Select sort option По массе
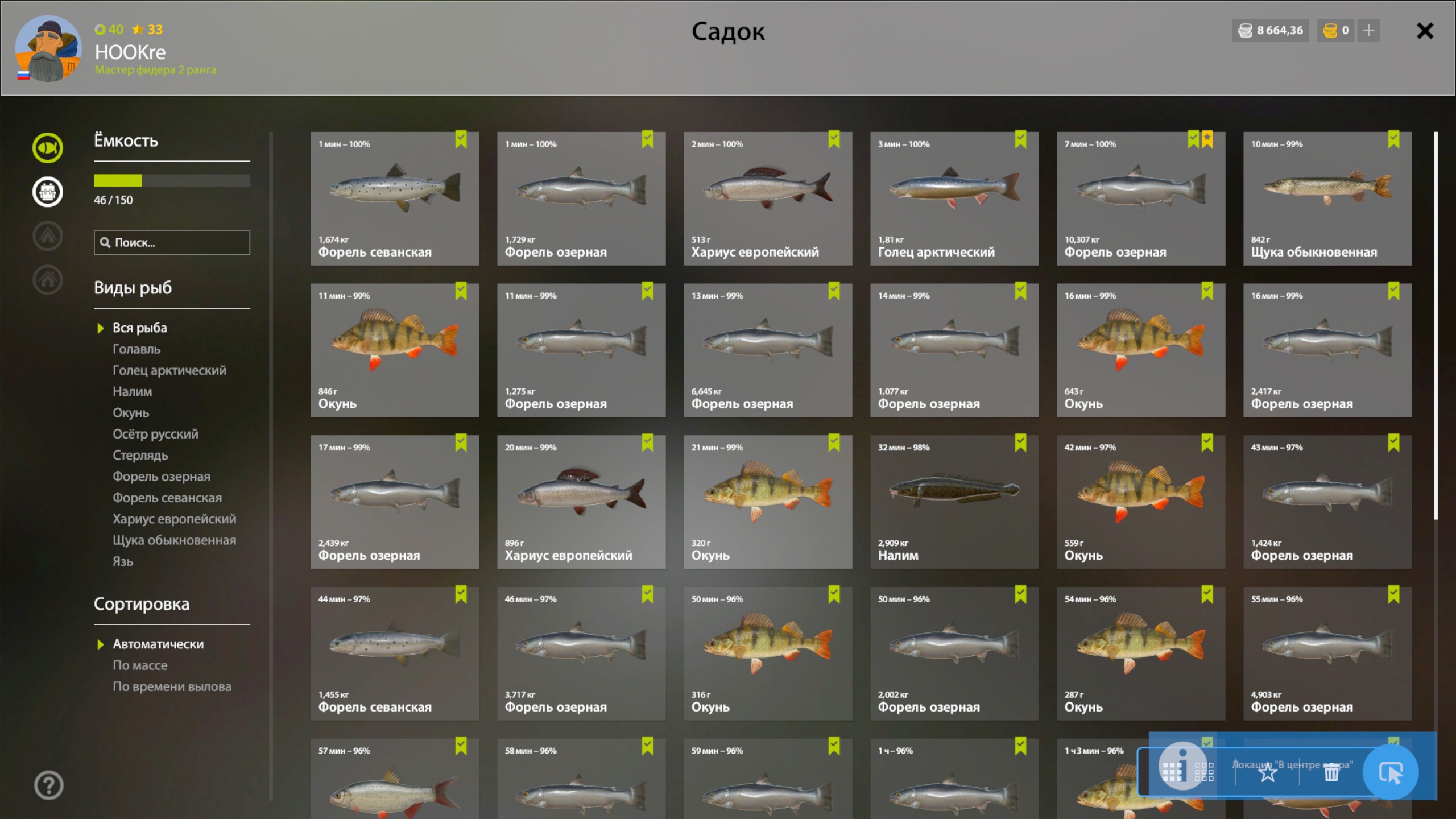 click(x=140, y=665)
